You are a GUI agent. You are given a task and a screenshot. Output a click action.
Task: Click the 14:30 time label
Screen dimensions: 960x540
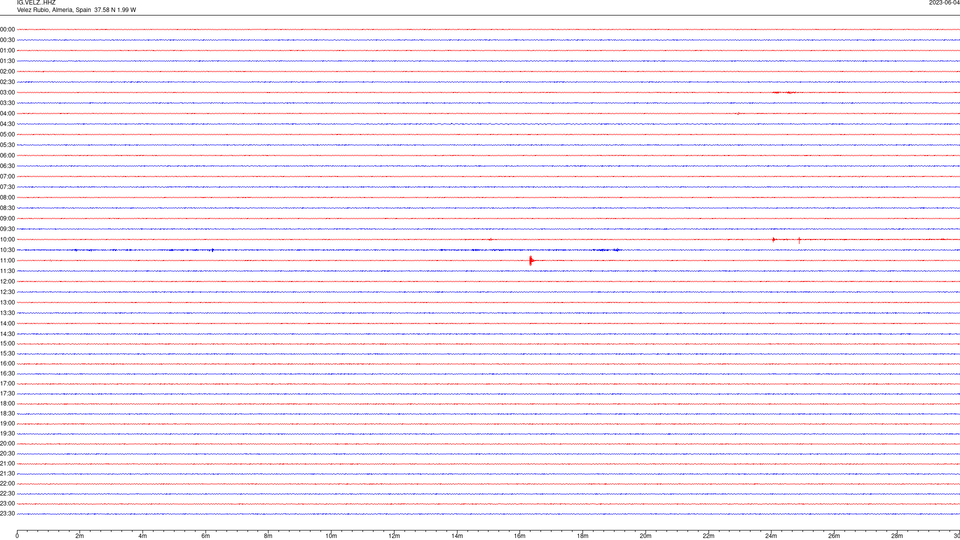[x=7, y=334]
